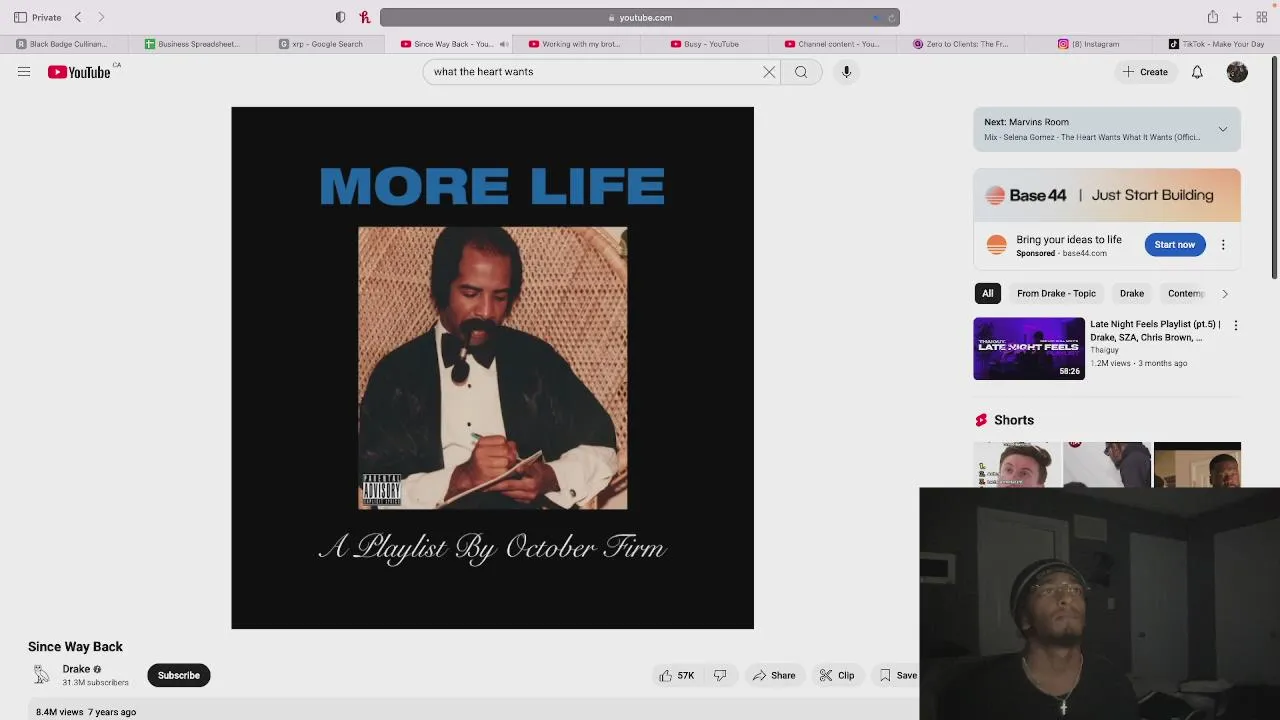Viewport: 1280px width, 720px height.
Task: Save the video to a playlist
Action: point(898,675)
